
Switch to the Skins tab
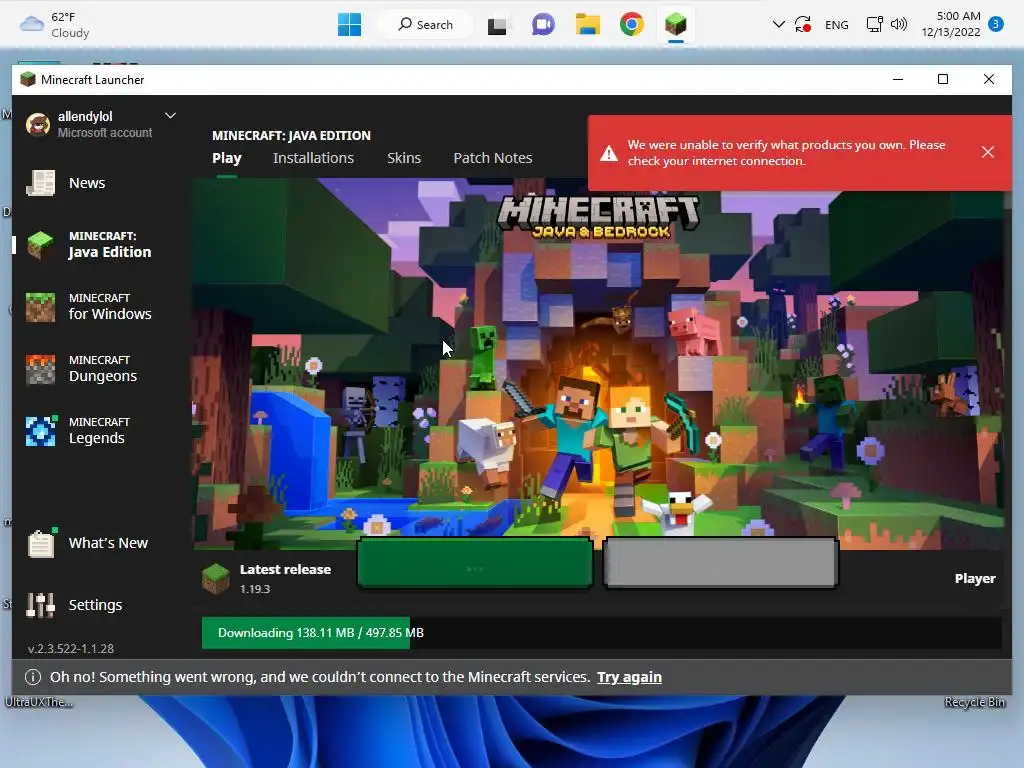click(404, 158)
